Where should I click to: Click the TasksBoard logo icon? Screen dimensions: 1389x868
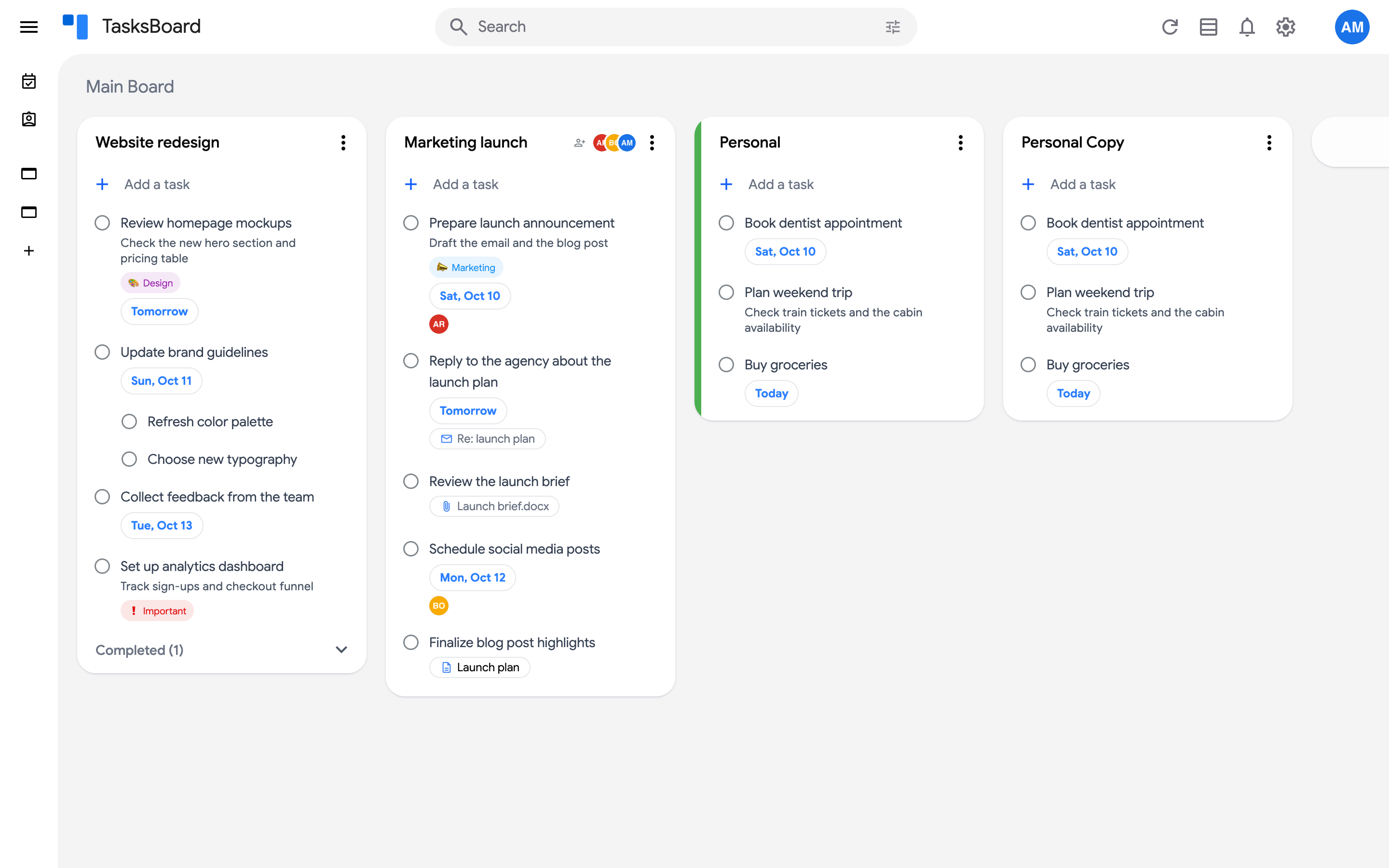75,27
